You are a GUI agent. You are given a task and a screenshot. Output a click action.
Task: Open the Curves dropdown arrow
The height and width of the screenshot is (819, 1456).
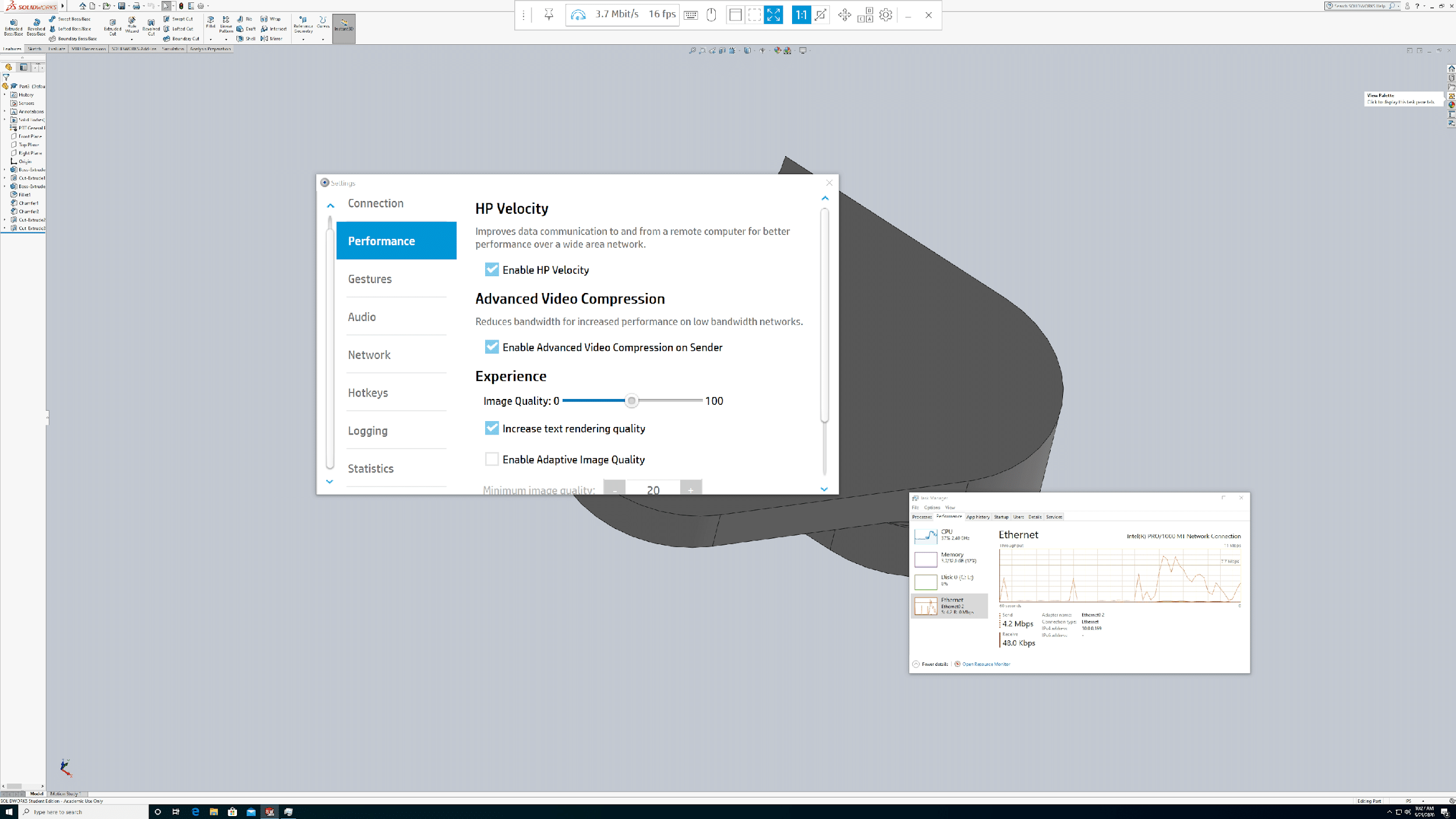[x=323, y=40]
